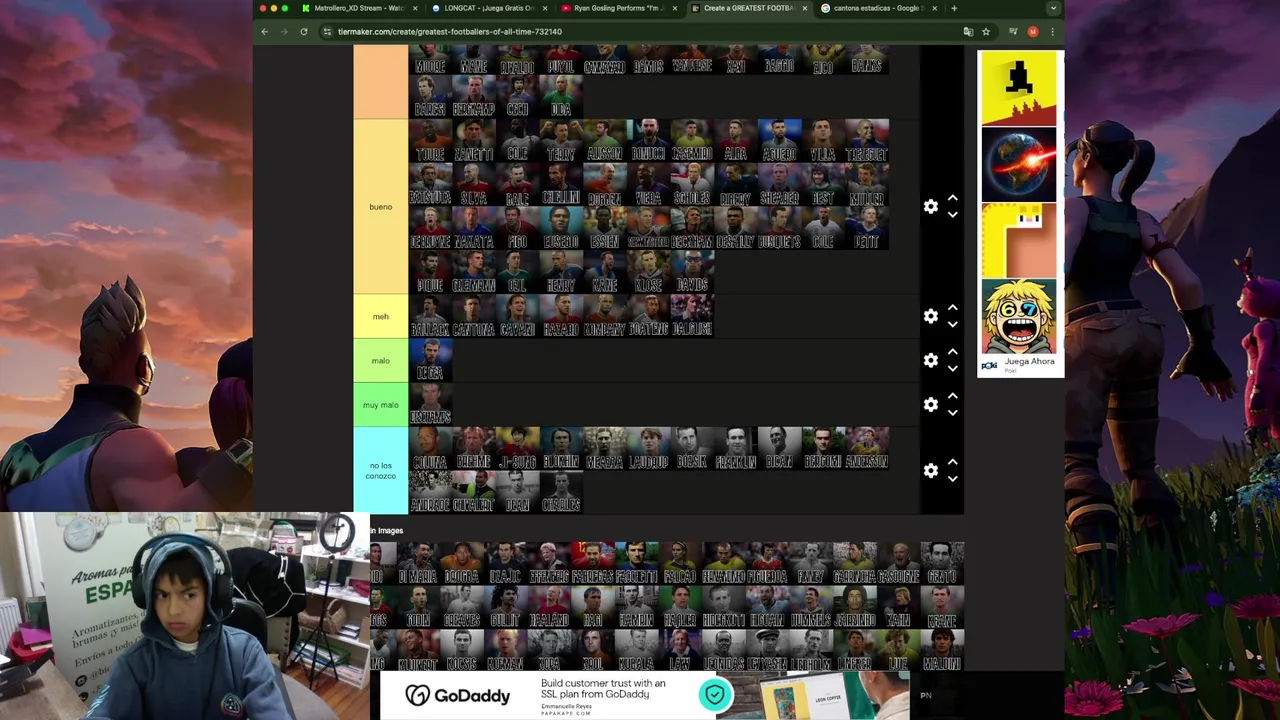
Task: Open the GoDaddy SSL banner ad
Action: coord(645,695)
